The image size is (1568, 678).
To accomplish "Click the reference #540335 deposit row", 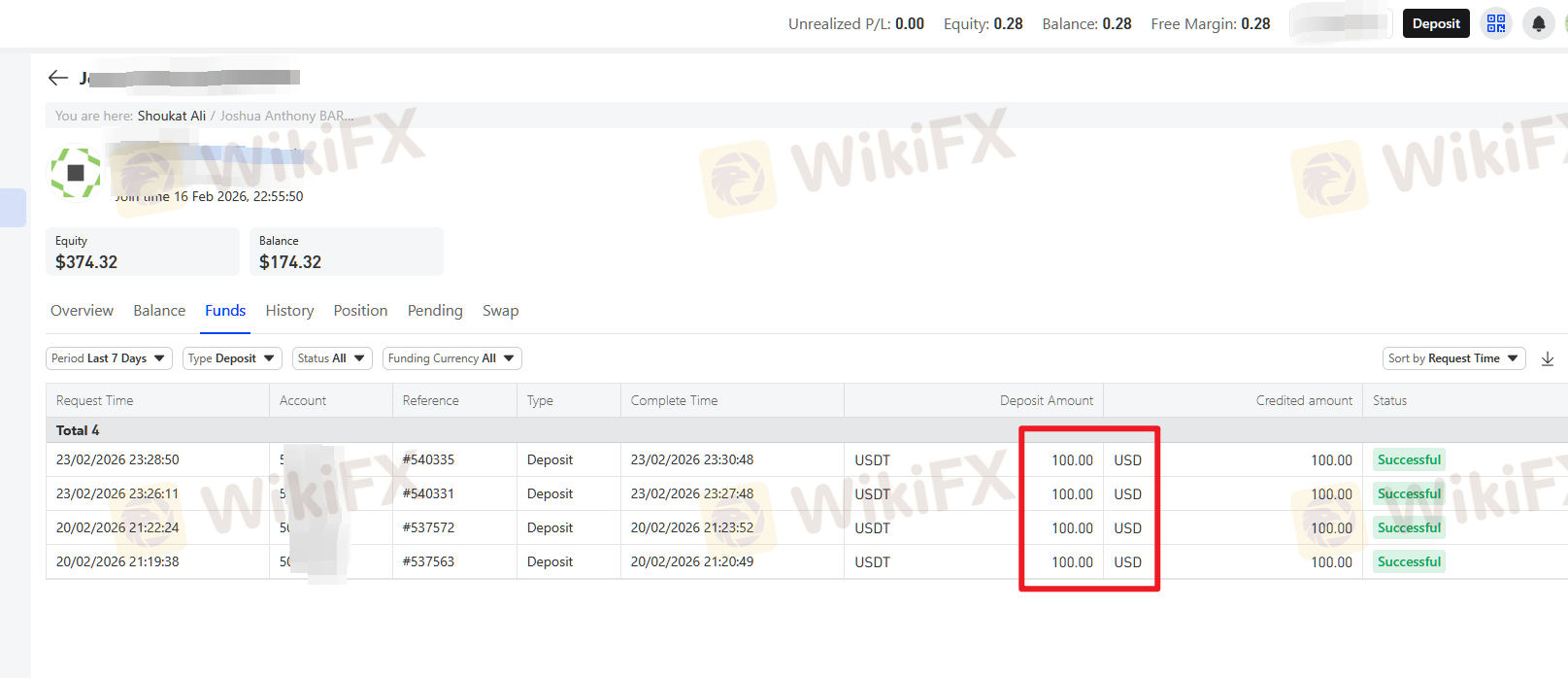I will point(428,459).
